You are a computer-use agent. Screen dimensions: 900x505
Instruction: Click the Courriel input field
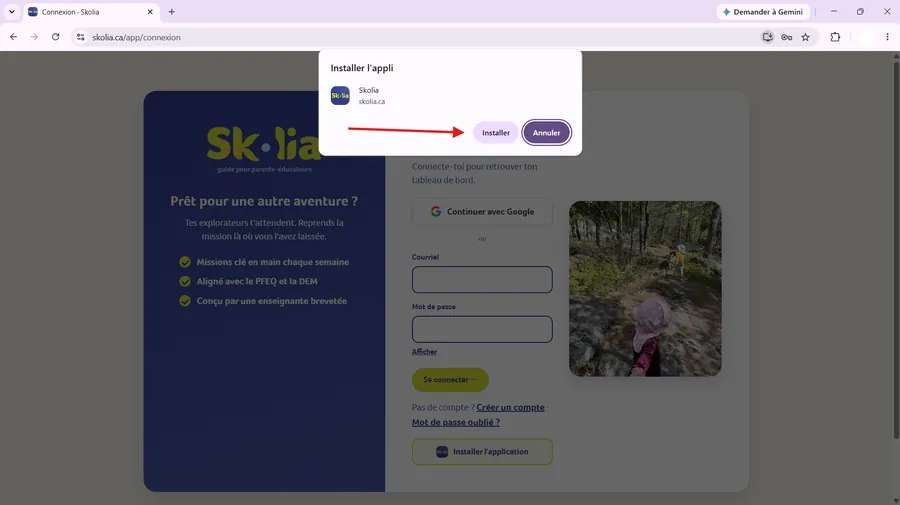pyautogui.click(x=482, y=279)
